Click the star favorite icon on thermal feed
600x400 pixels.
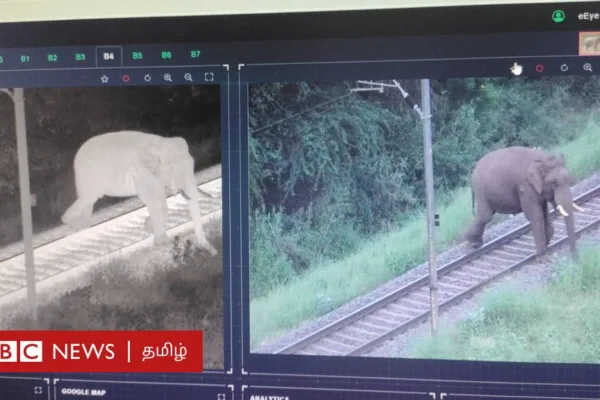(104, 78)
